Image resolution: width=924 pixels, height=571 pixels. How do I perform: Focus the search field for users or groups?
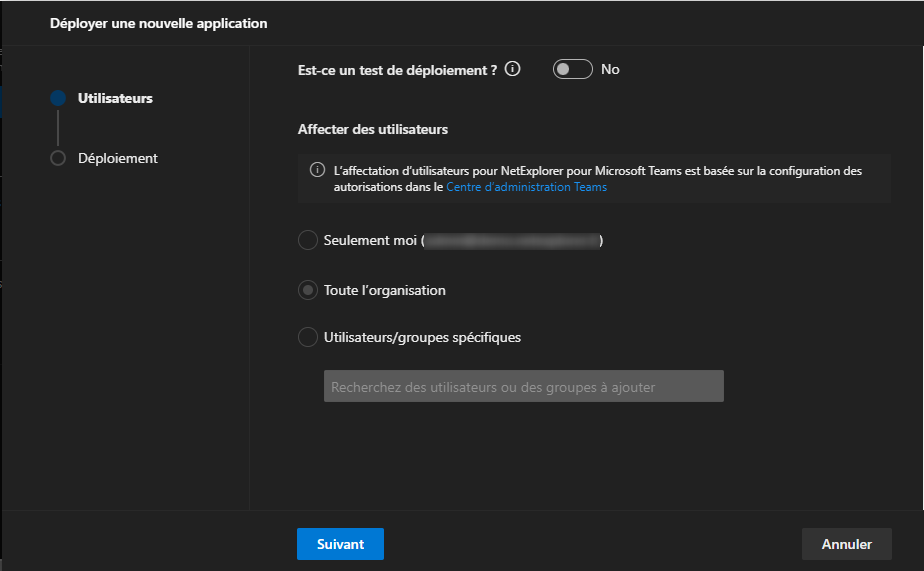523,386
